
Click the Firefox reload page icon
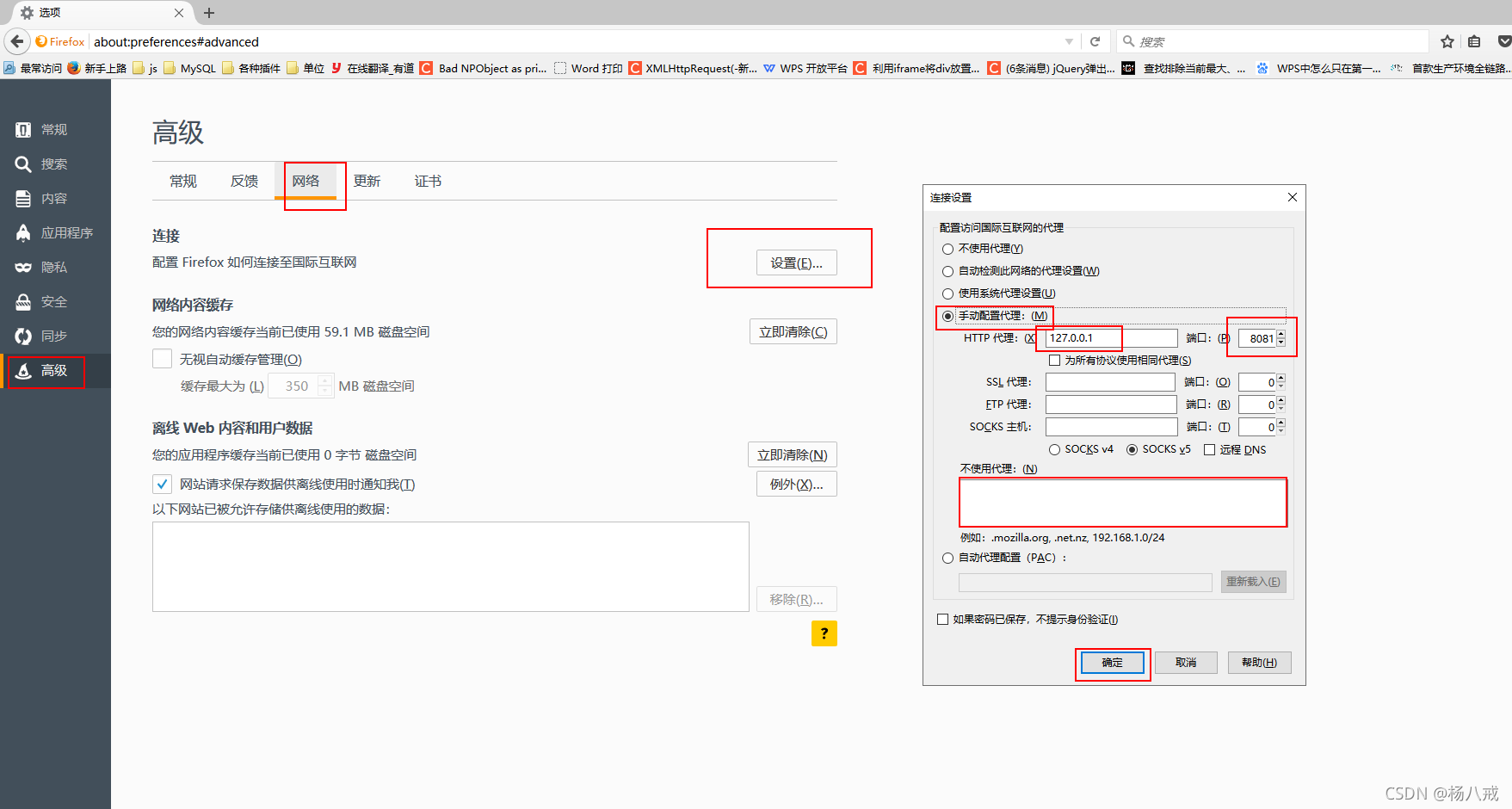(1095, 41)
